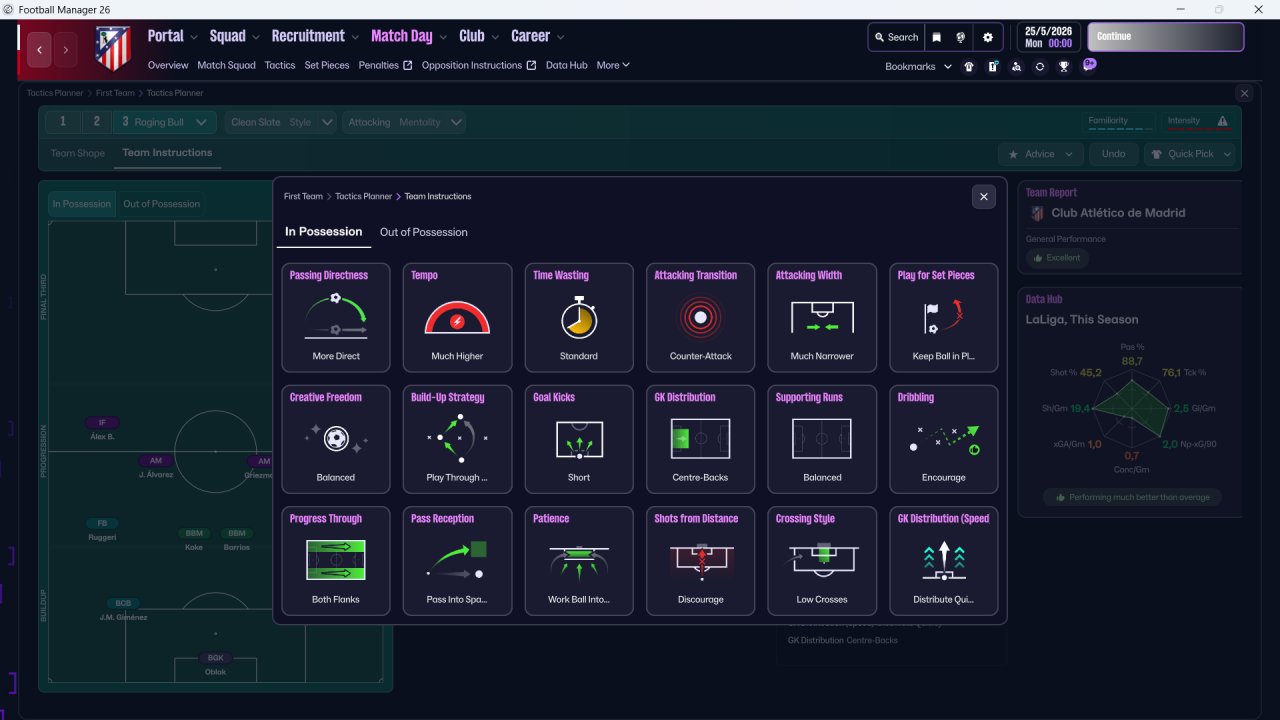Open settings via the gear icon

(x=988, y=37)
